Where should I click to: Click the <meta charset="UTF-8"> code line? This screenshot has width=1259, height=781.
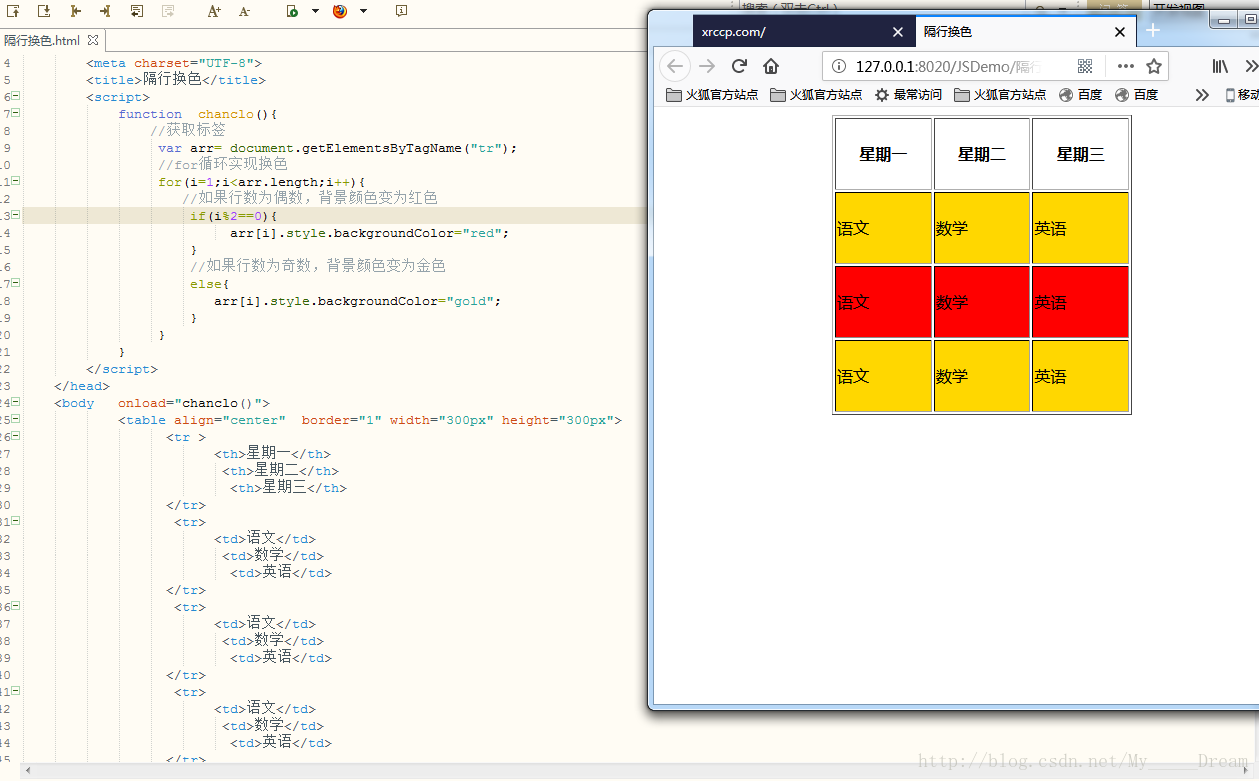(174, 63)
